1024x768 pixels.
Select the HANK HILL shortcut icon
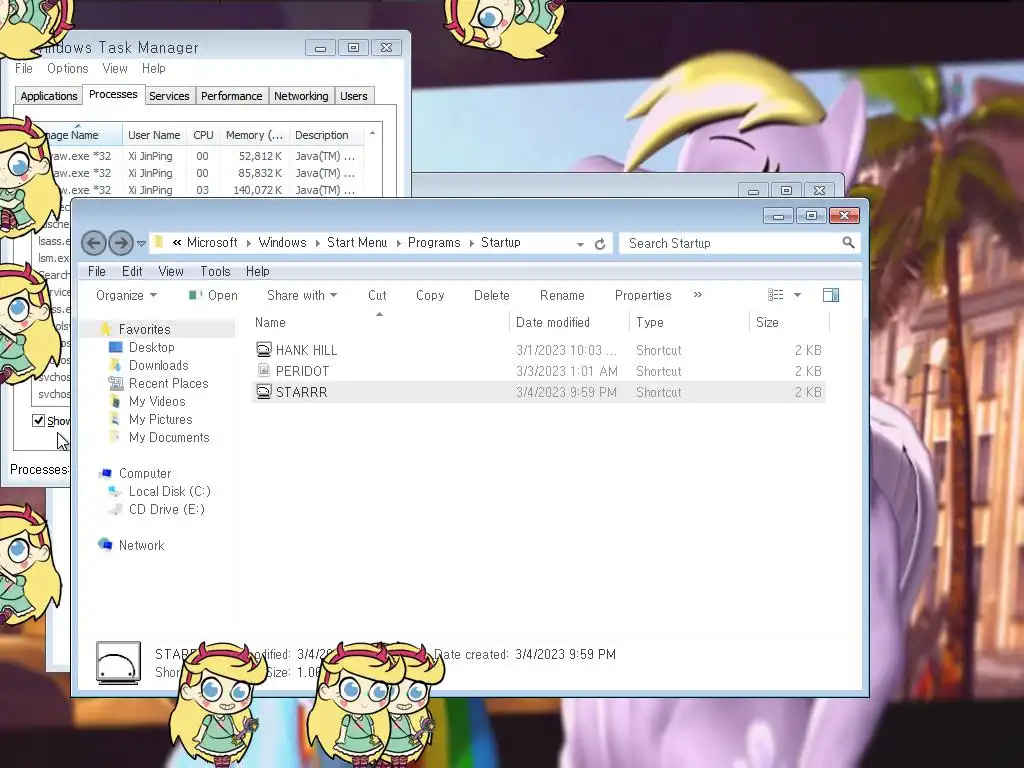(263, 349)
